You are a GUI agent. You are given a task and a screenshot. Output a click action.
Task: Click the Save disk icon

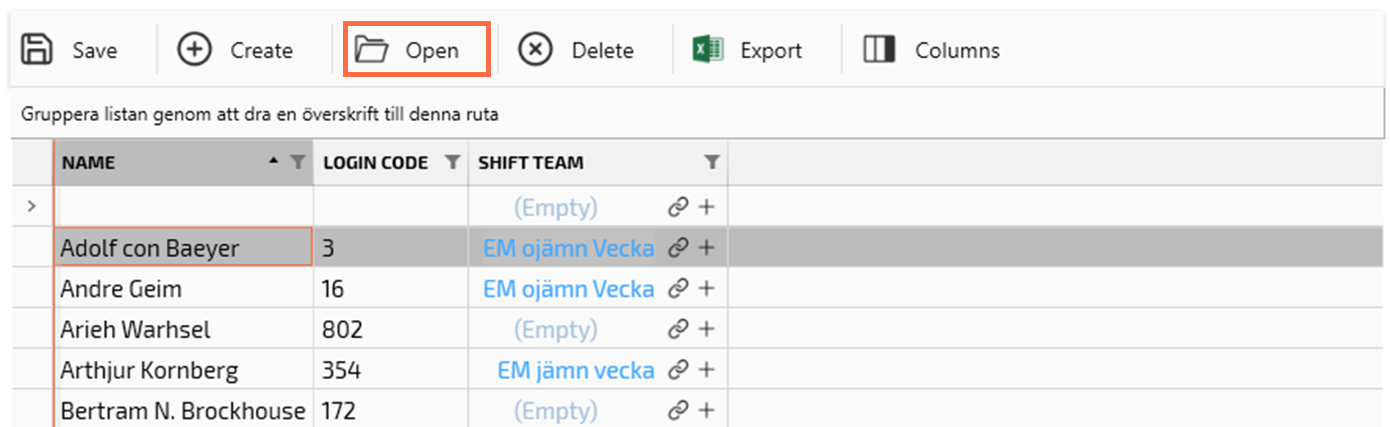pos(37,49)
